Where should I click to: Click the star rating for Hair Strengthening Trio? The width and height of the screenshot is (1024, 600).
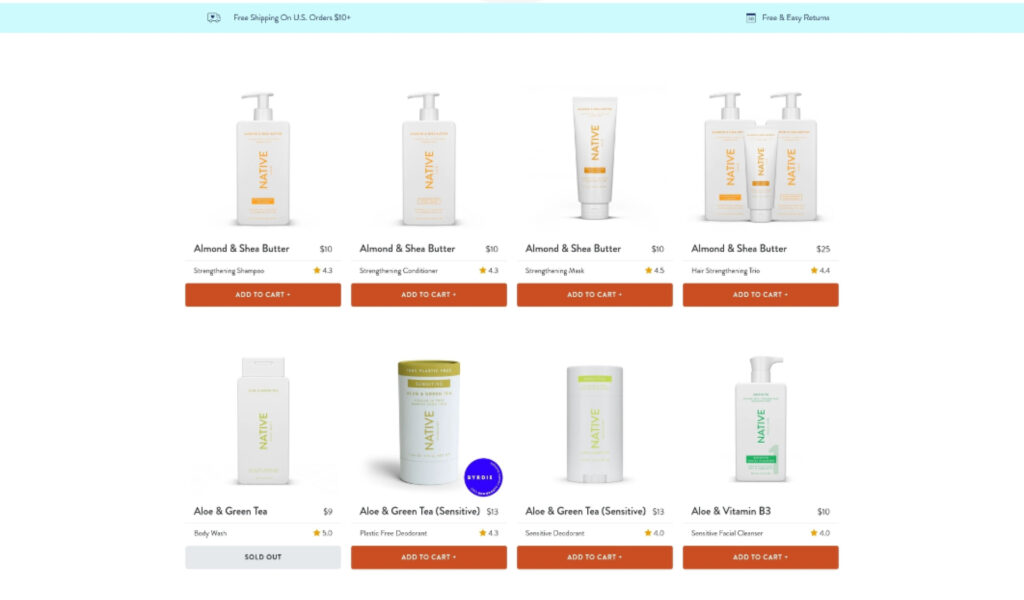[820, 270]
